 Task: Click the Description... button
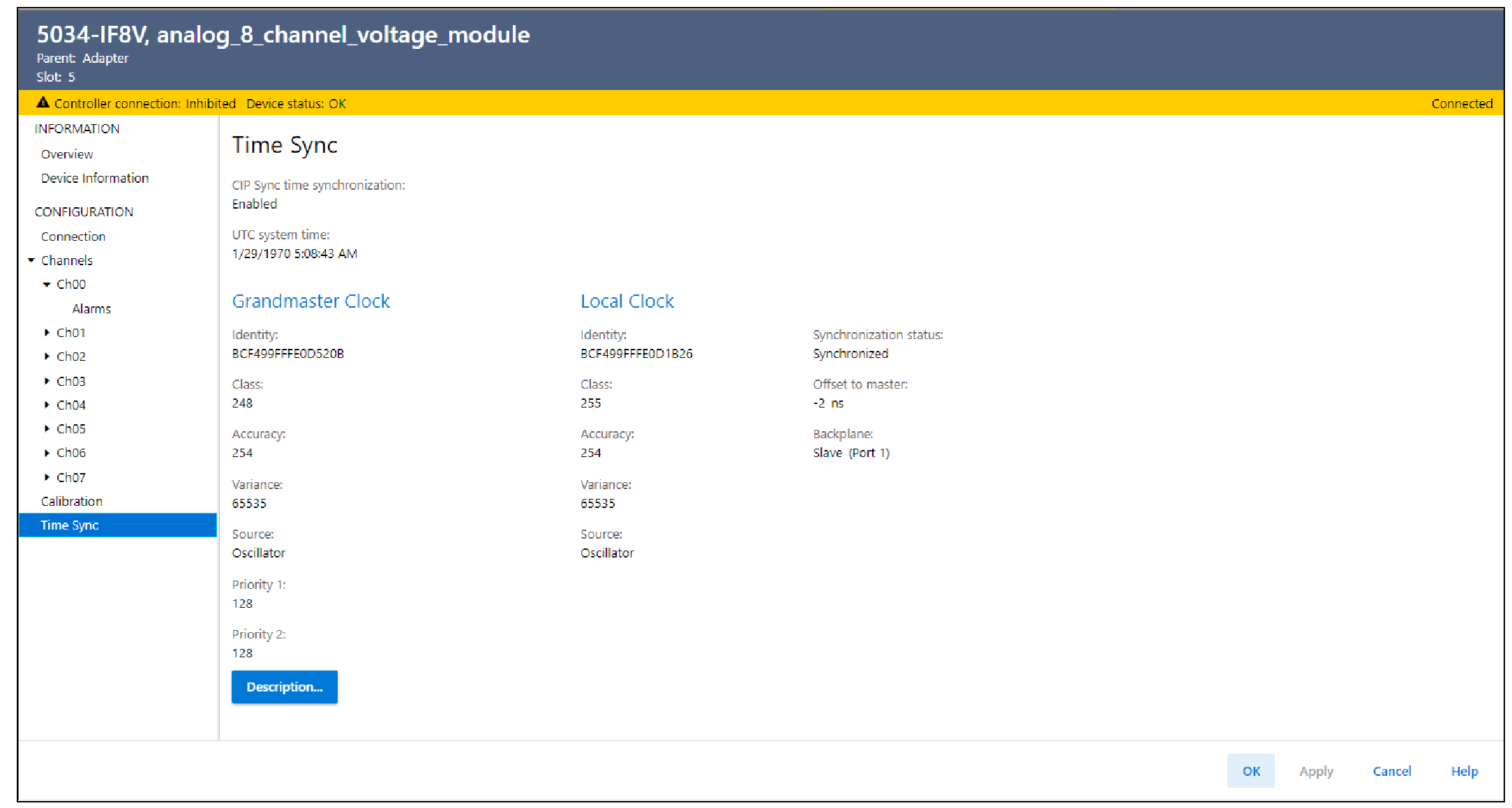285,687
